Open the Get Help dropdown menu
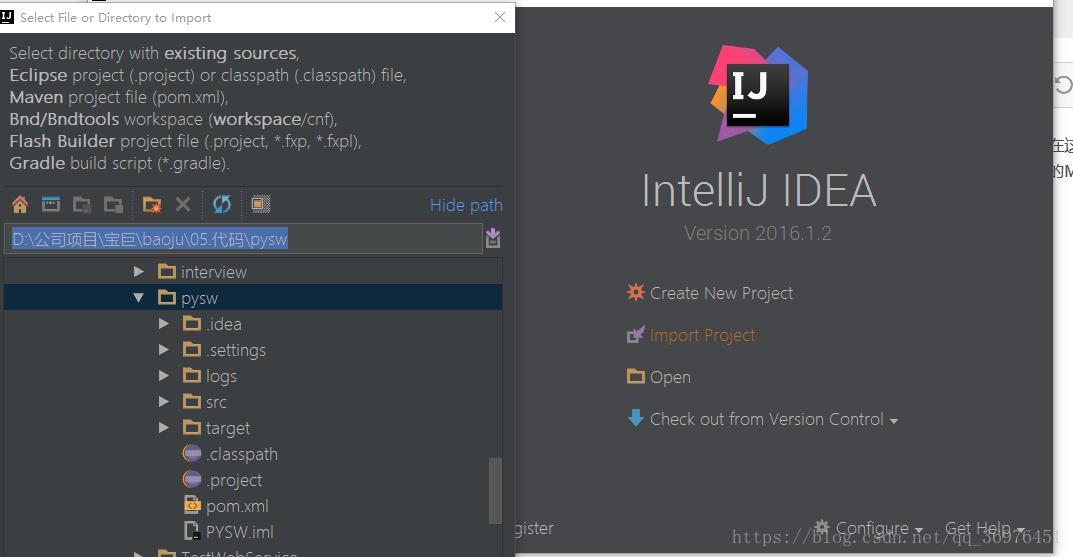Image resolution: width=1073 pixels, height=557 pixels. tap(984, 528)
